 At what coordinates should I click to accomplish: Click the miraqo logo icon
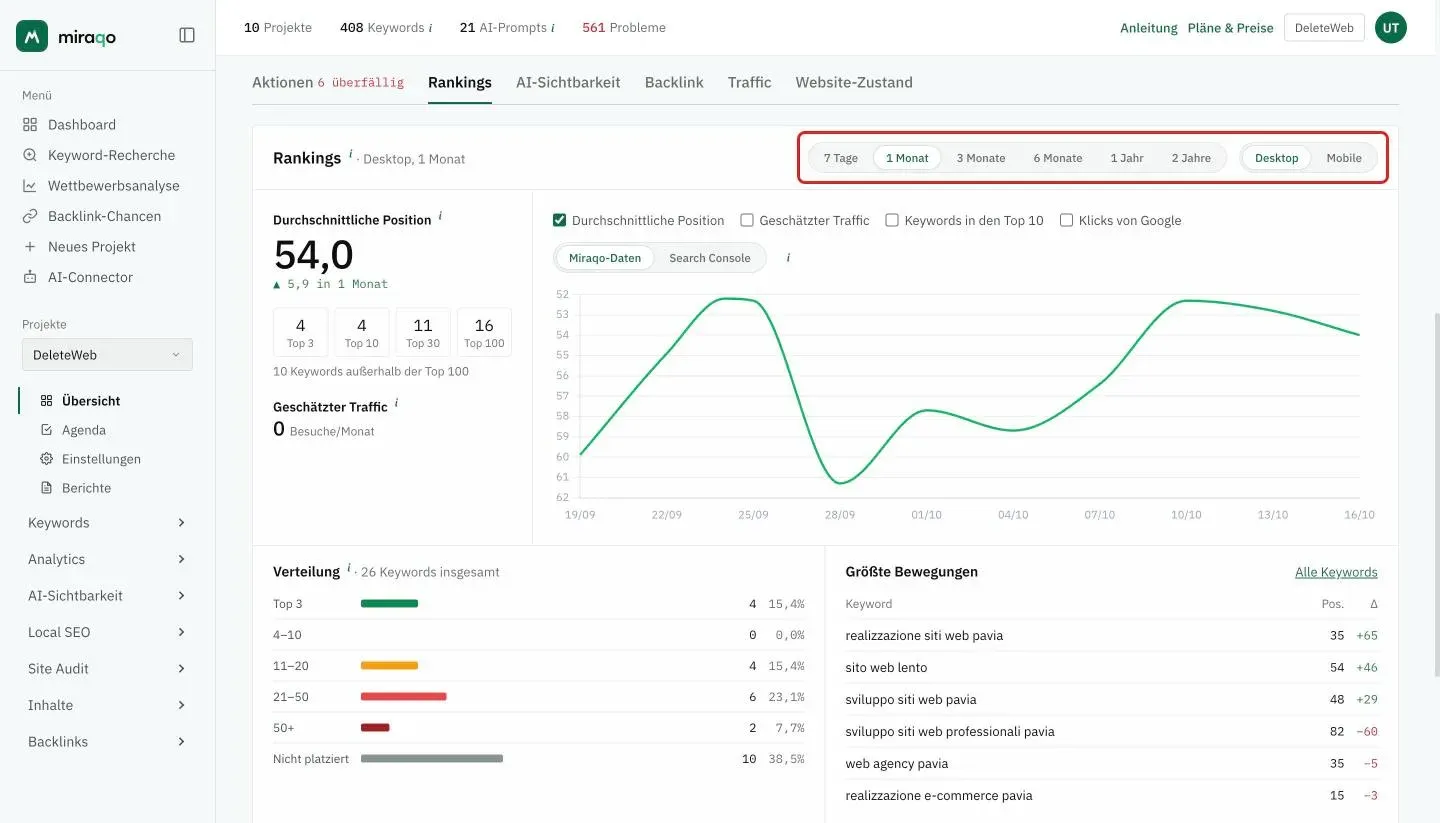click(x=32, y=36)
